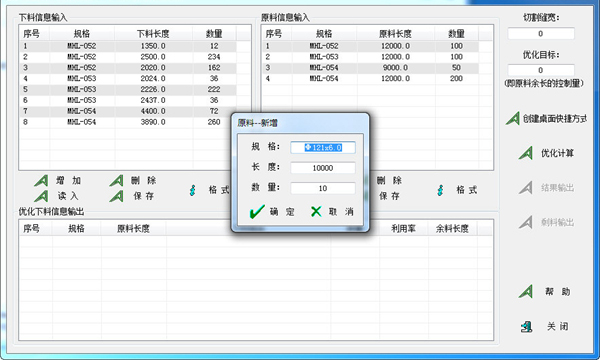Click the 原料 quantity cell 50
The width and height of the screenshot is (600, 360).
point(456,68)
